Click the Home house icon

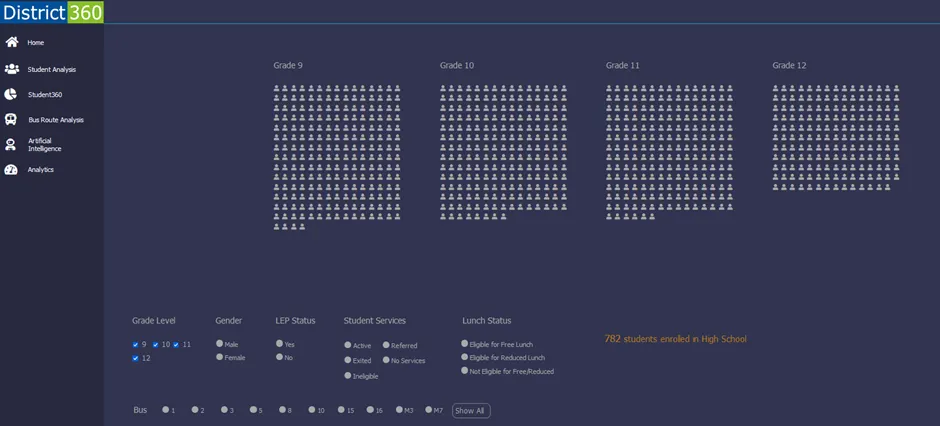click(12, 42)
